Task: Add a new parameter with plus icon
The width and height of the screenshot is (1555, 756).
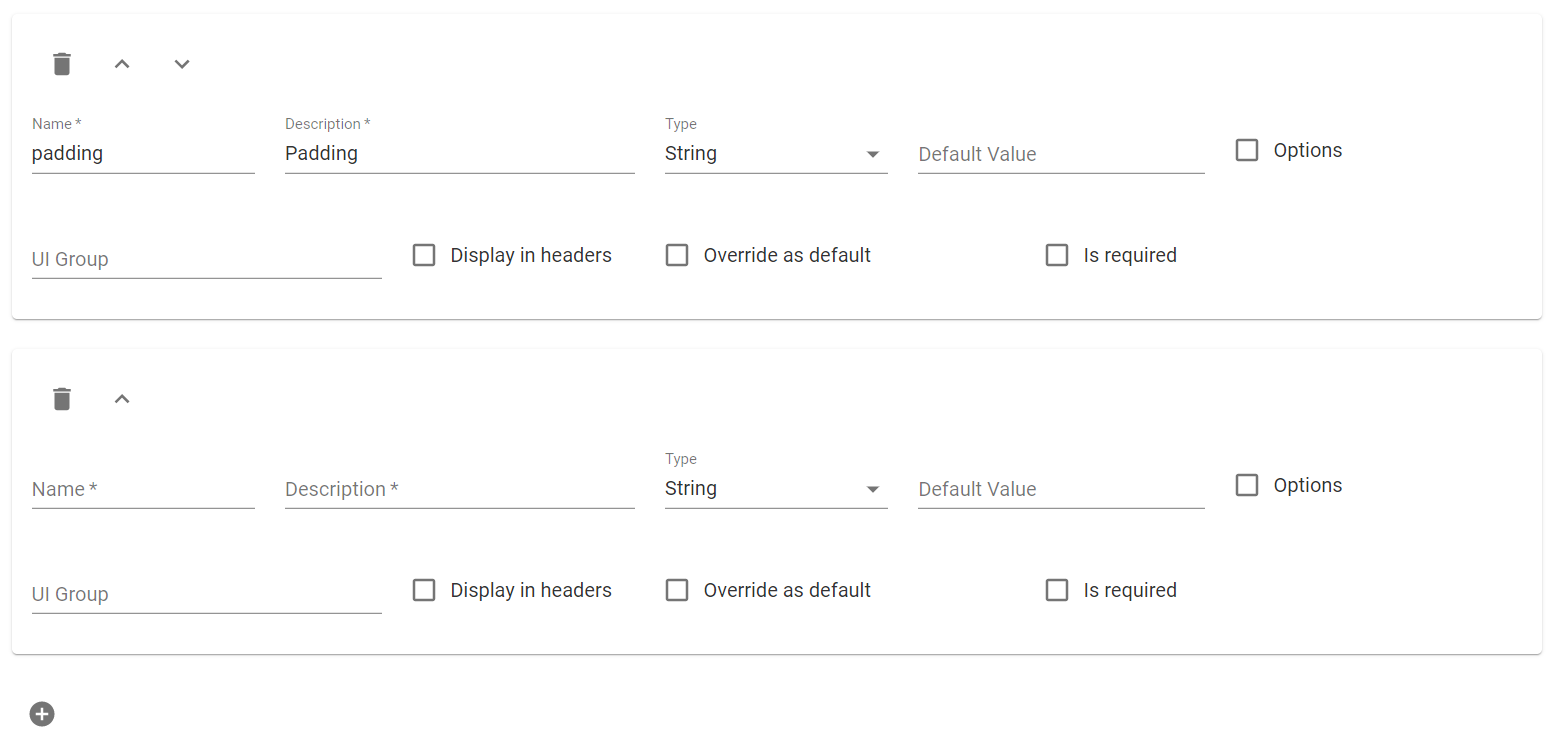Action: (x=42, y=714)
